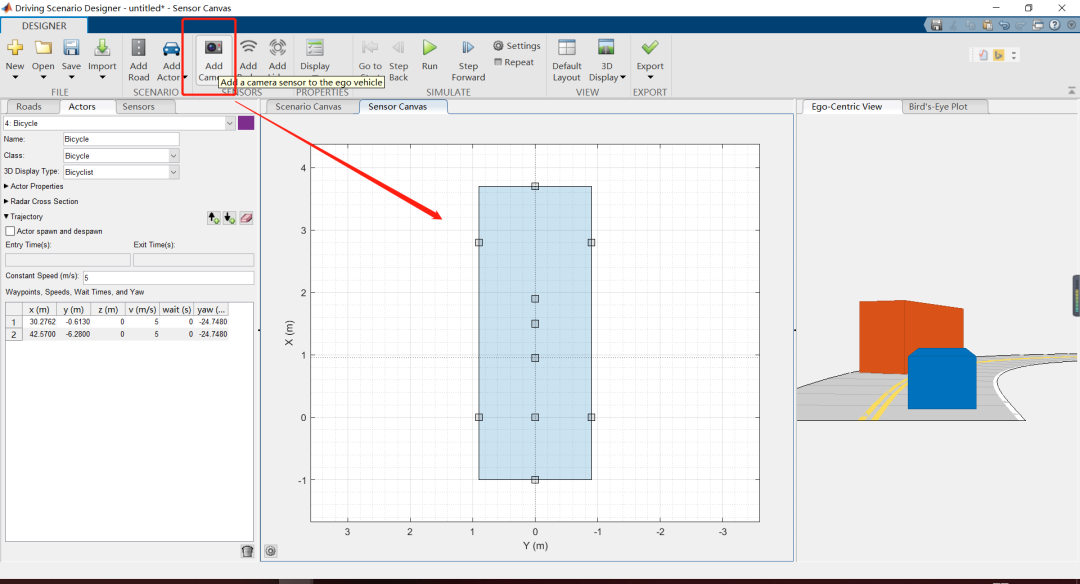1080x584 pixels.
Task: Collapse the toolstrip with the arrow at its right edge
Action: point(1071,91)
